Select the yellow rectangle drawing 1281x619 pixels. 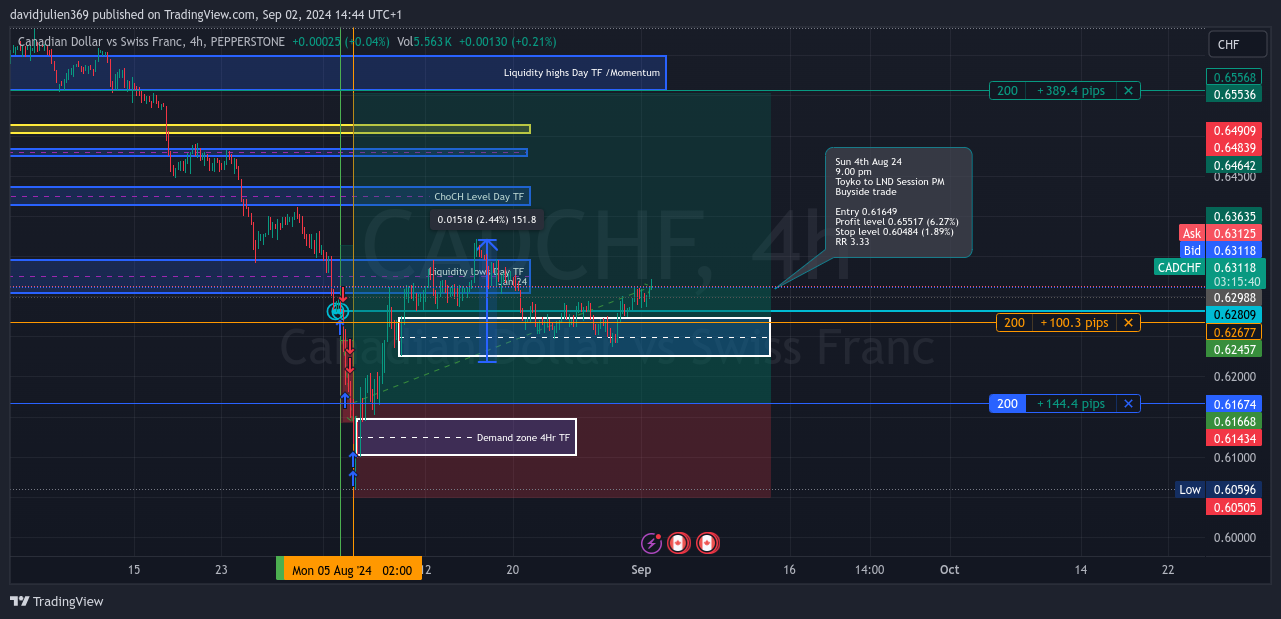(270, 129)
